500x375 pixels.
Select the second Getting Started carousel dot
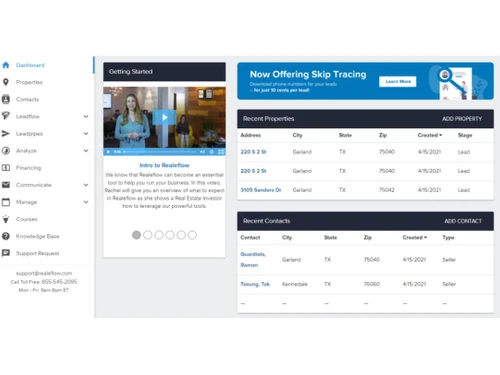tap(148, 235)
